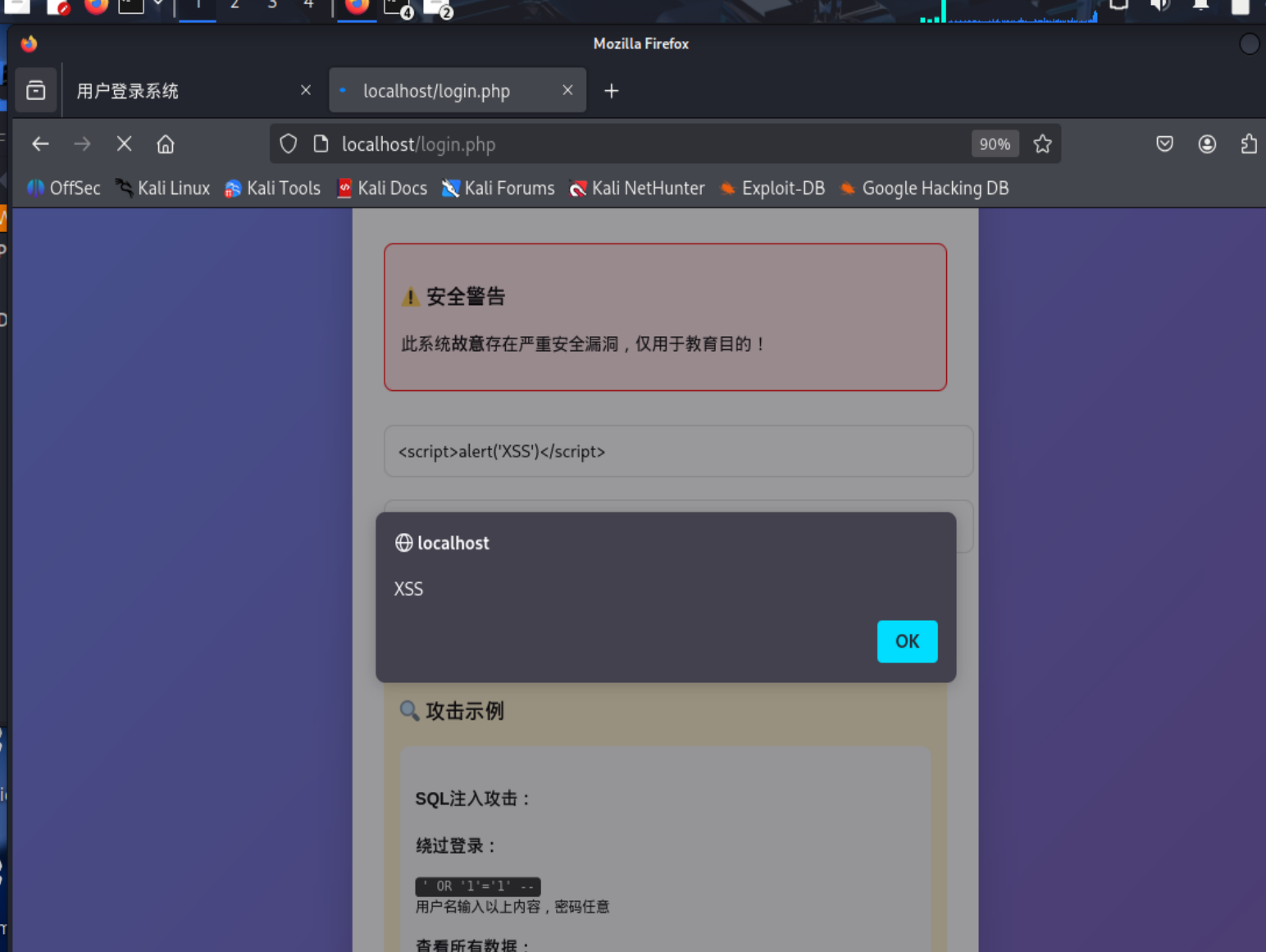Click OK in the XSS alert dialog

pyautogui.click(x=907, y=641)
